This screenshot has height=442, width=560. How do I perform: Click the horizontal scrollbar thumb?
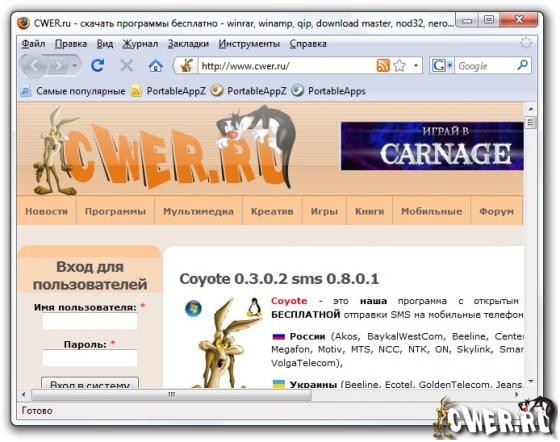click(171, 395)
